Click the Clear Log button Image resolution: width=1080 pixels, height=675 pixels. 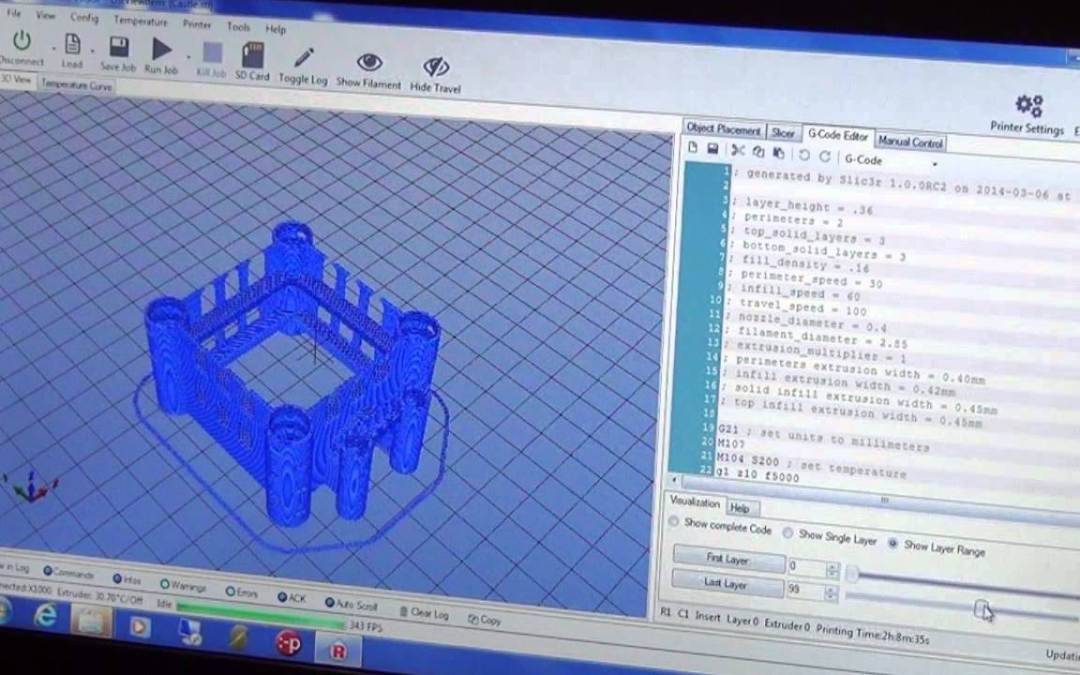(x=424, y=612)
